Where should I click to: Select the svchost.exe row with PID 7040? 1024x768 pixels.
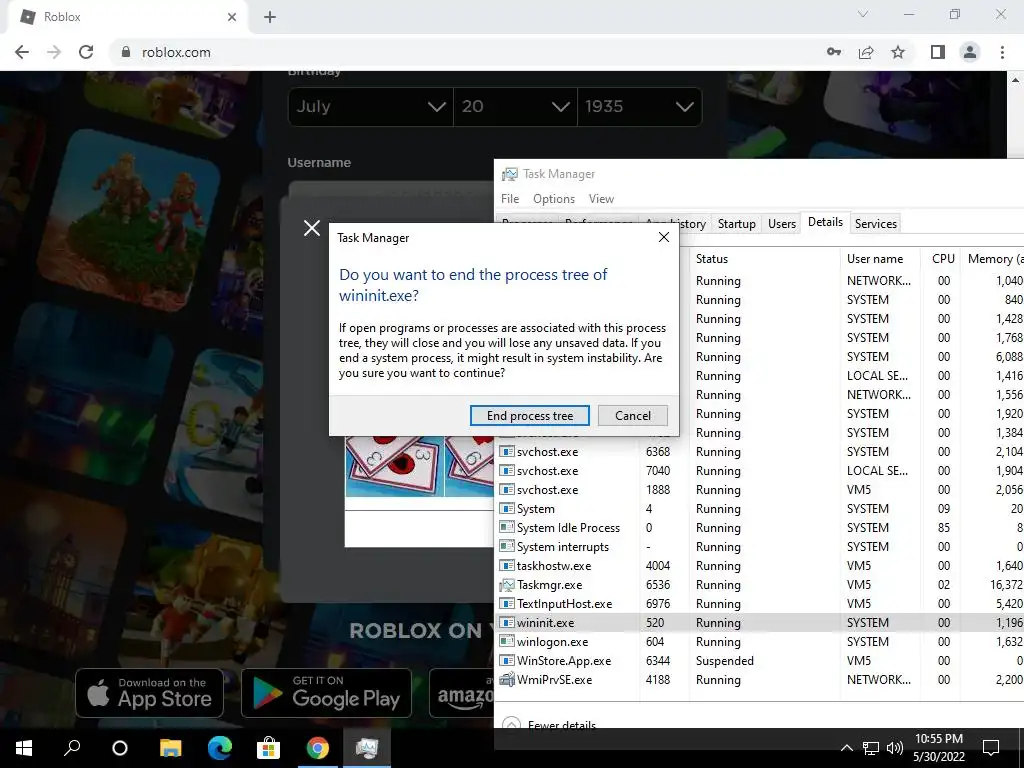click(761, 471)
